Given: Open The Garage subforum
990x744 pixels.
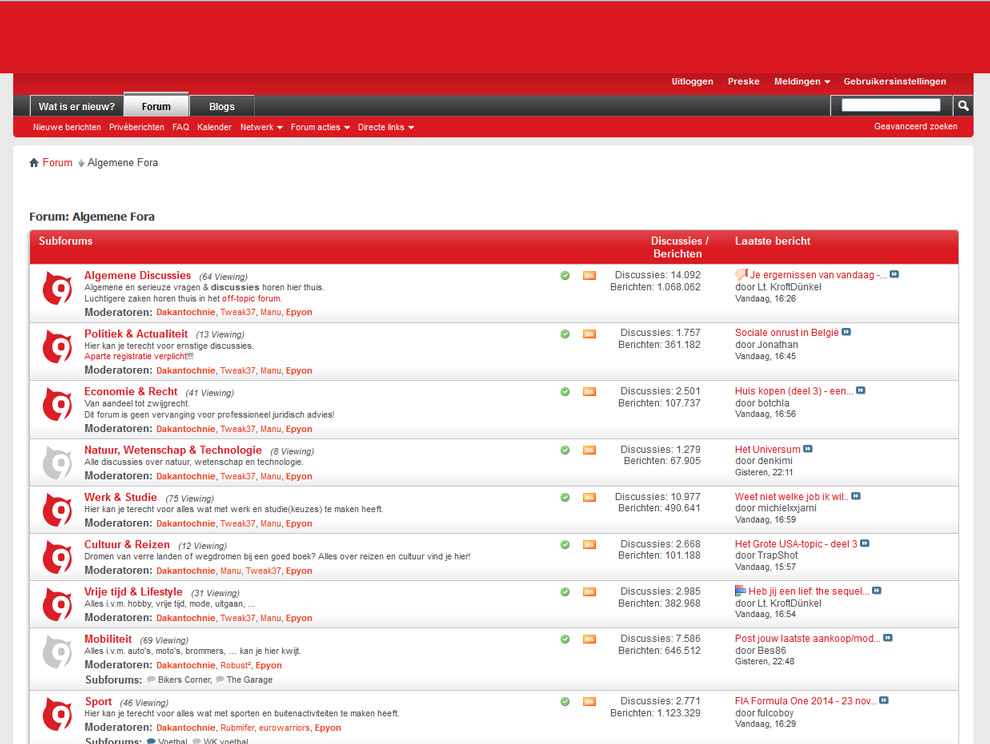Looking at the screenshot, I should click(x=249, y=680).
